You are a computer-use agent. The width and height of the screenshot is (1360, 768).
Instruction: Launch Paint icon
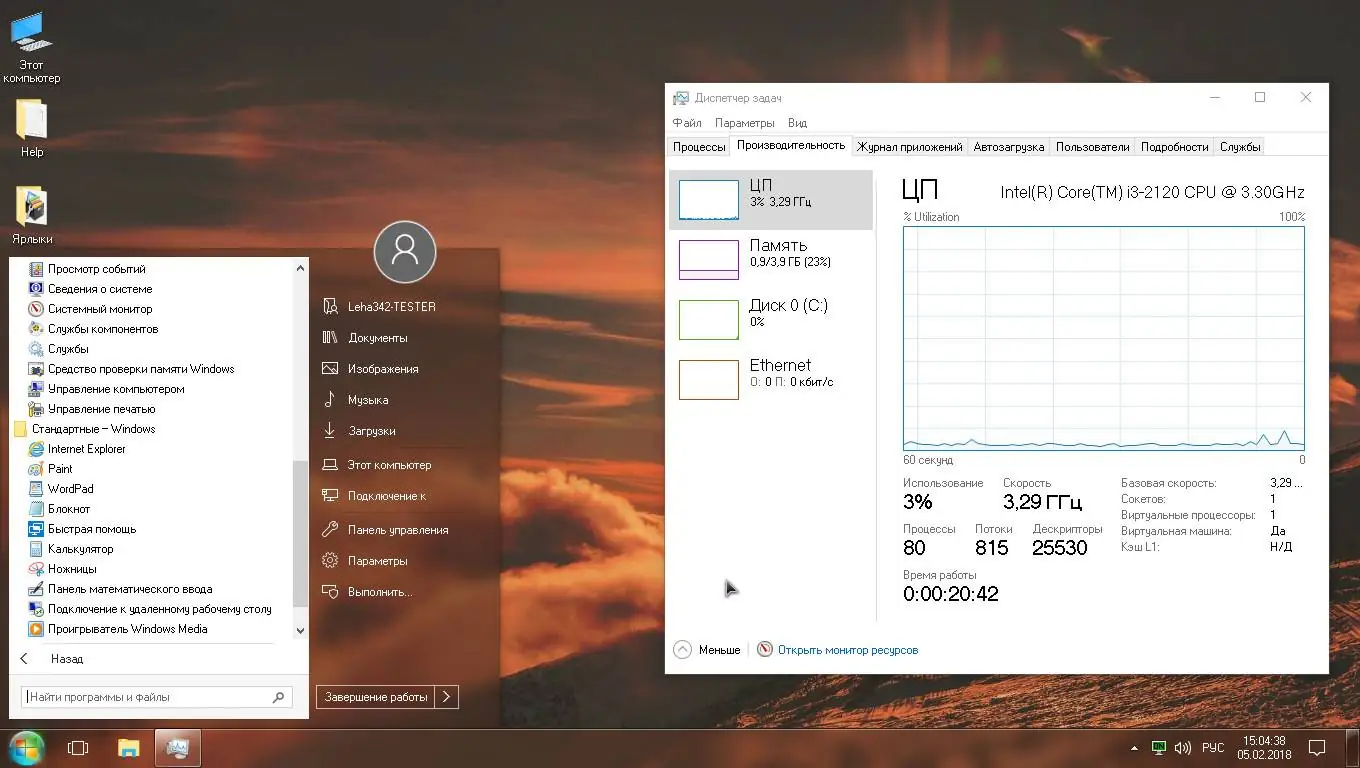pyautogui.click(x=37, y=469)
